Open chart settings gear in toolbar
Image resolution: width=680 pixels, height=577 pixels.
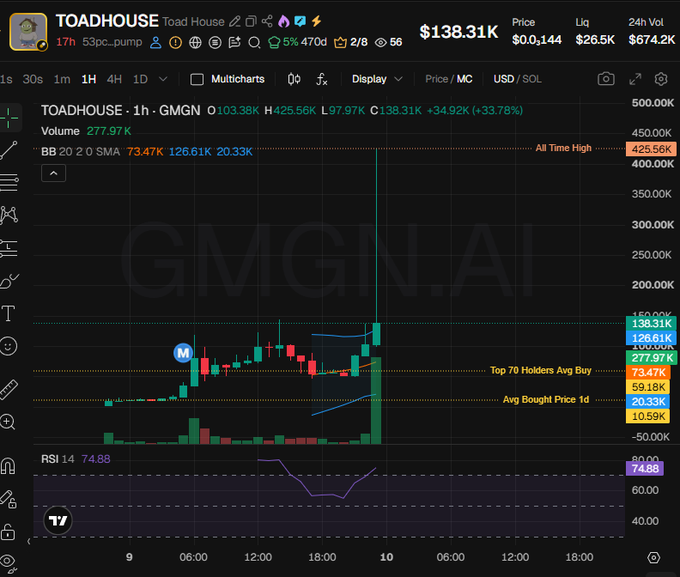point(661,79)
